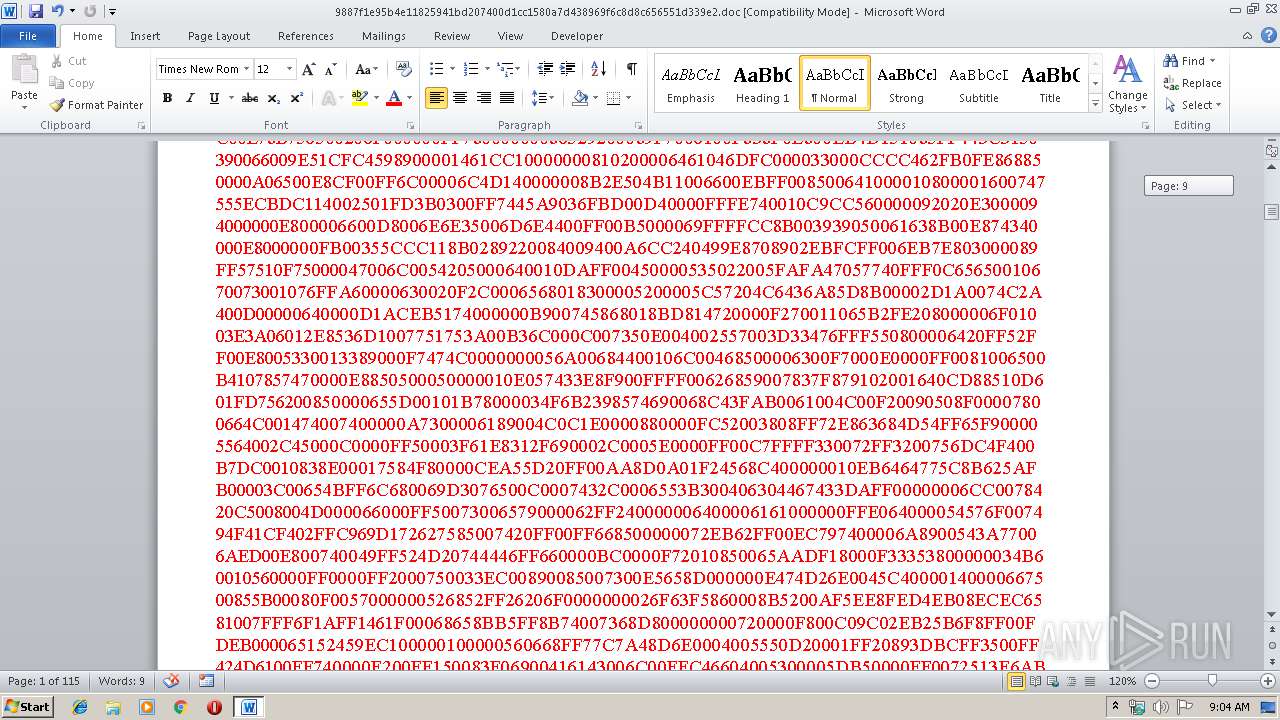
Task: Click the text highlight color marker
Action: tap(359, 98)
